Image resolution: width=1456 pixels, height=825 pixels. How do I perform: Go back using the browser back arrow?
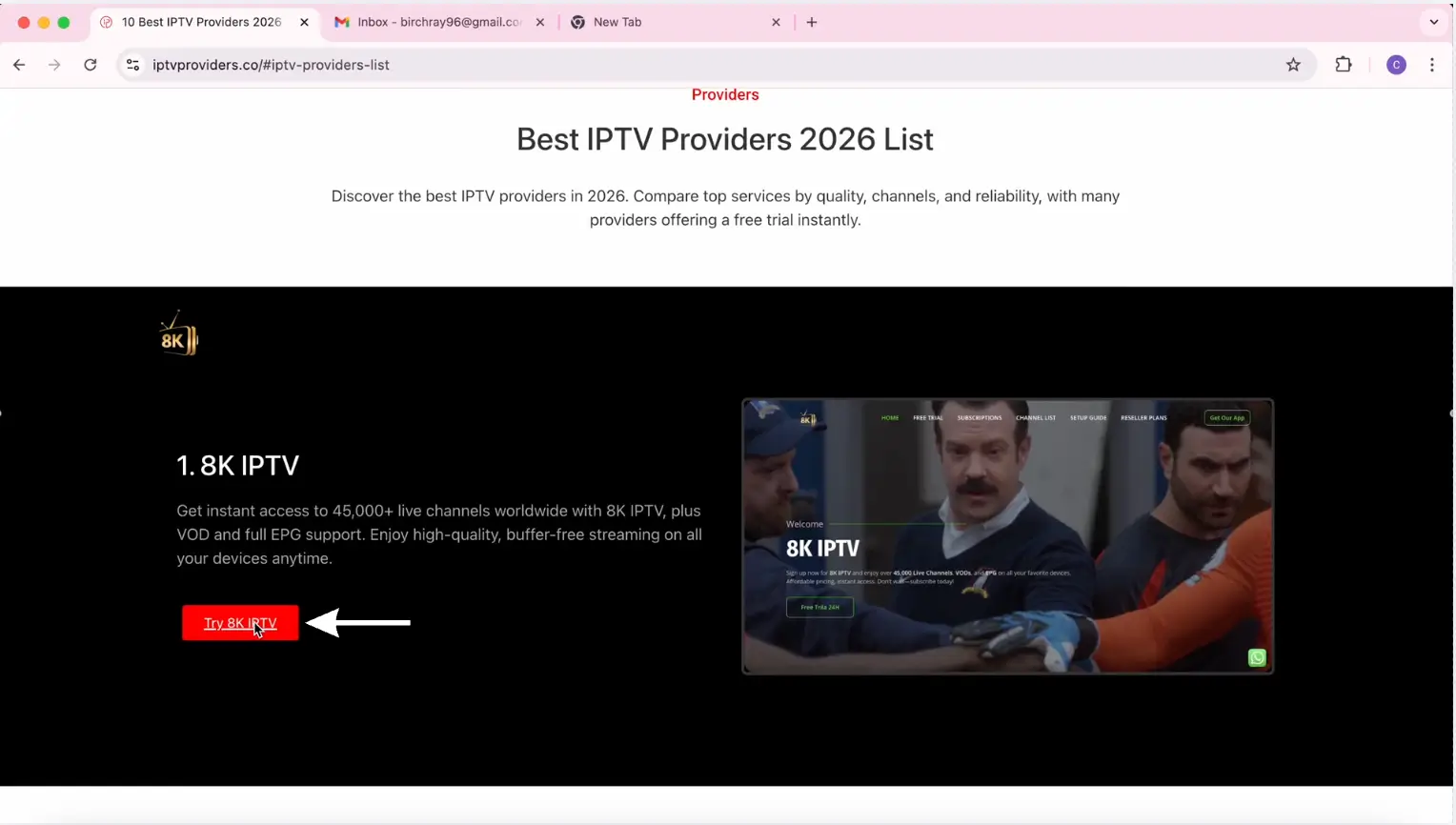click(x=19, y=65)
